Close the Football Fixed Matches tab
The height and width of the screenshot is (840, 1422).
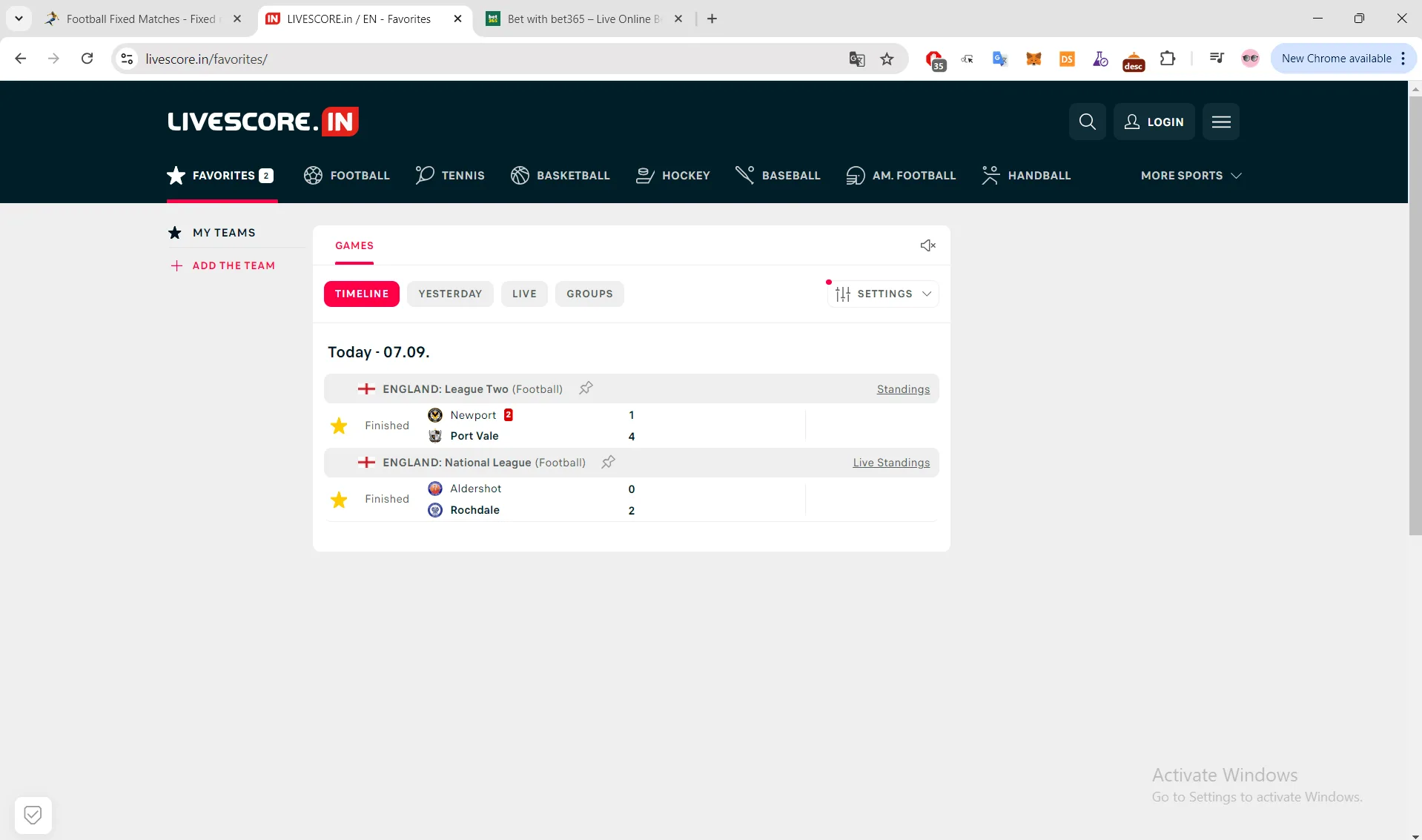click(237, 19)
